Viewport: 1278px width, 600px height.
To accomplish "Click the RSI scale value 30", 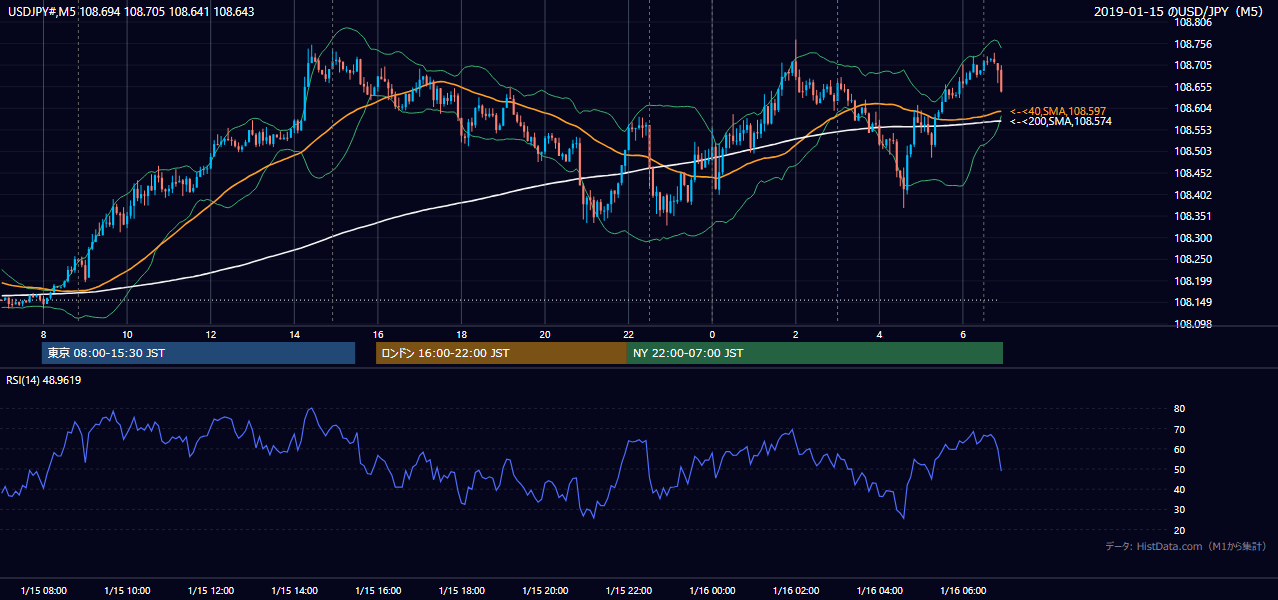I will point(1179,510).
